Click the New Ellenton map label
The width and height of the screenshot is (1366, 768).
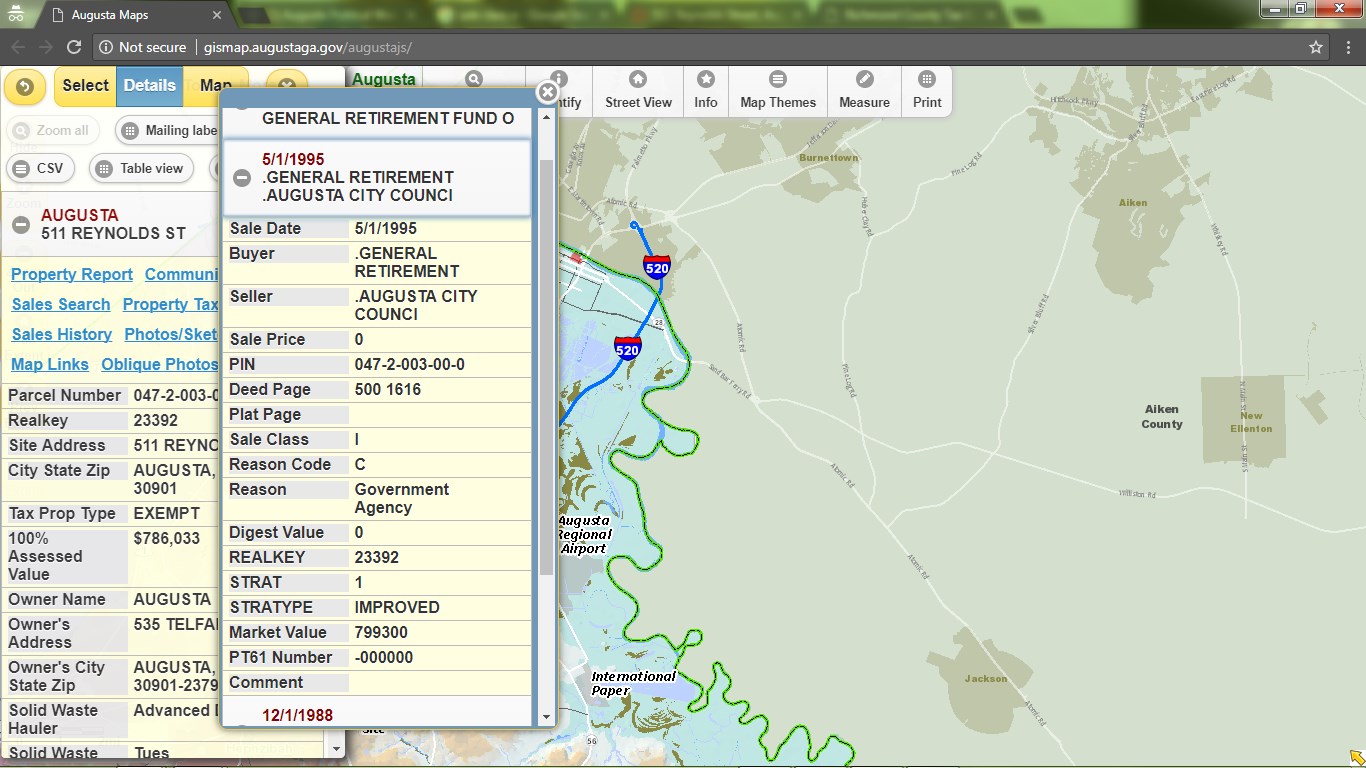click(1251, 422)
